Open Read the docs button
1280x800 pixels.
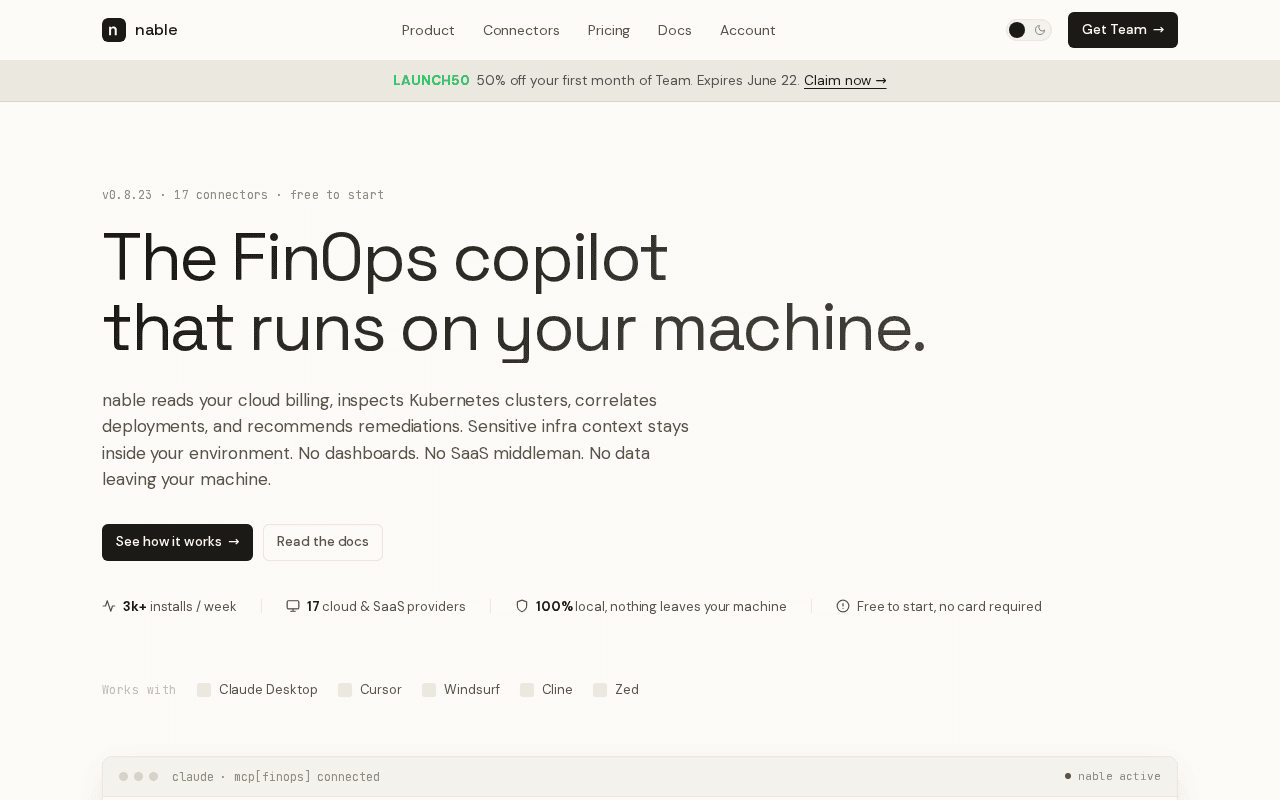pyautogui.click(x=323, y=542)
